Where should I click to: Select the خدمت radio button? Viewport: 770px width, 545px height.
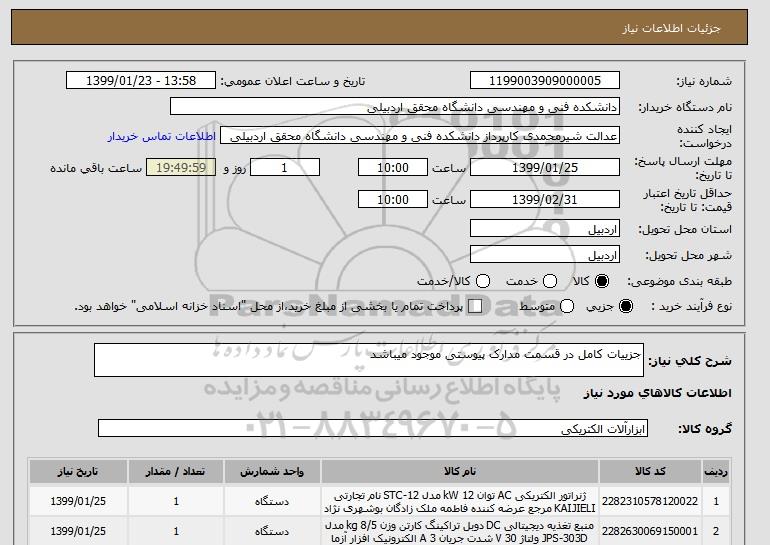[x=550, y=281]
